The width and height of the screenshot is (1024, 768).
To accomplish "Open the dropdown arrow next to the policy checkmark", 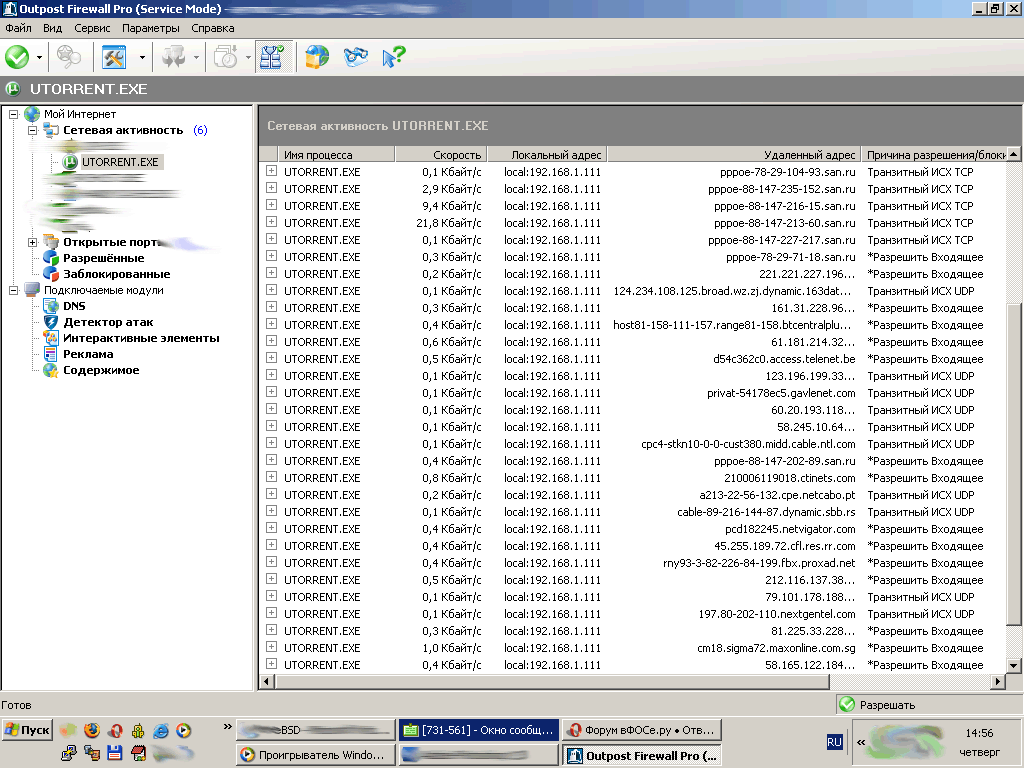I will (x=39, y=57).
